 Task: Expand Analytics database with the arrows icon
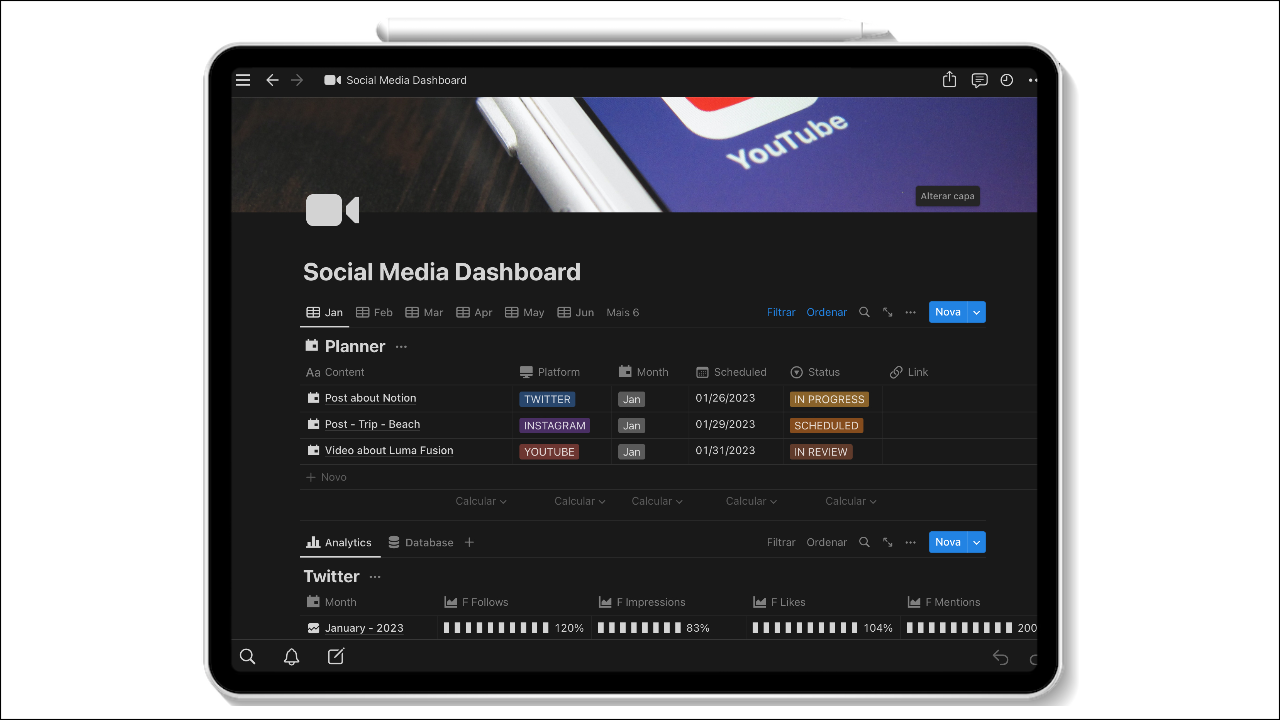tap(887, 542)
